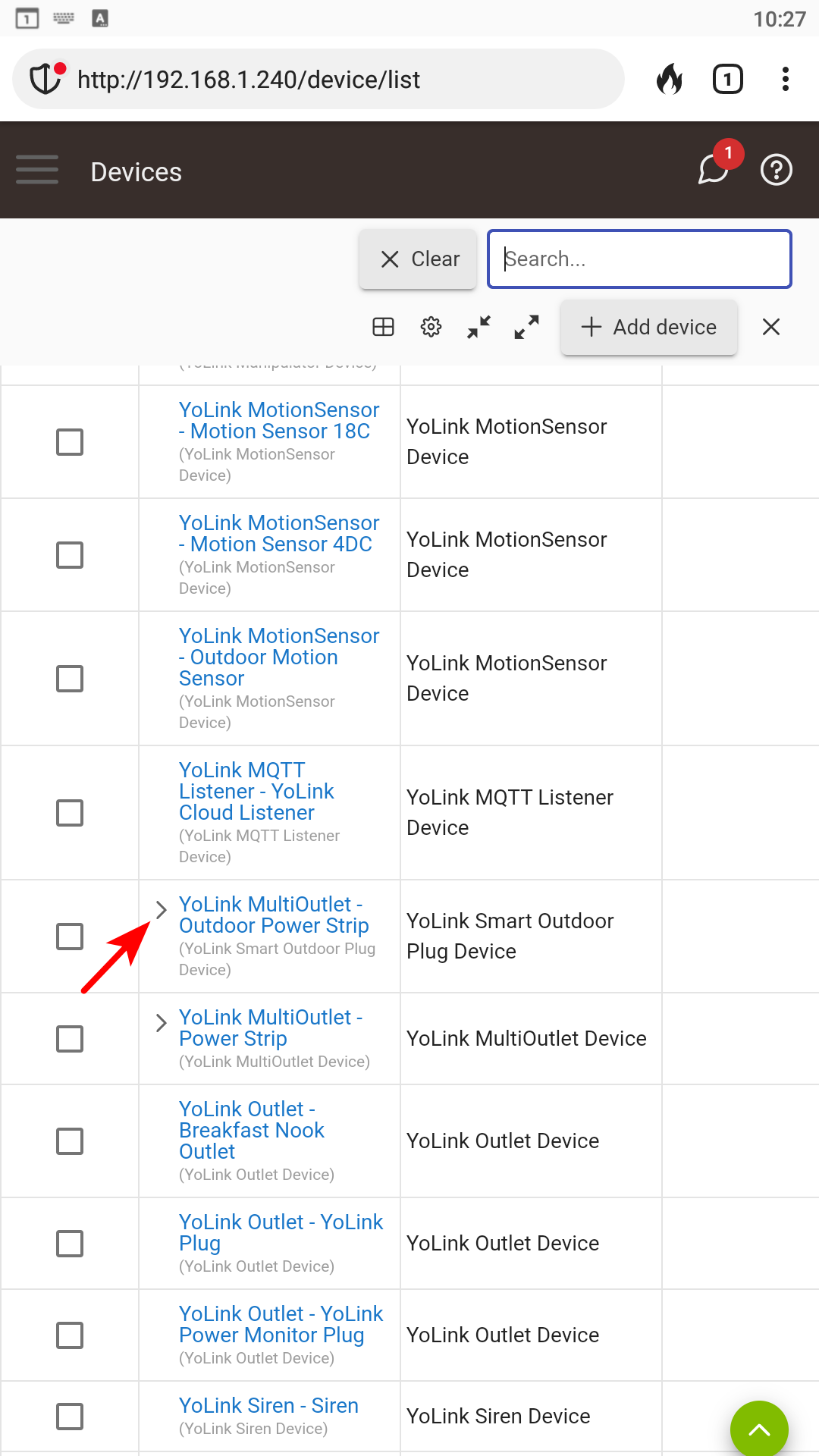Open the browser three-dot menu

tap(786, 79)
